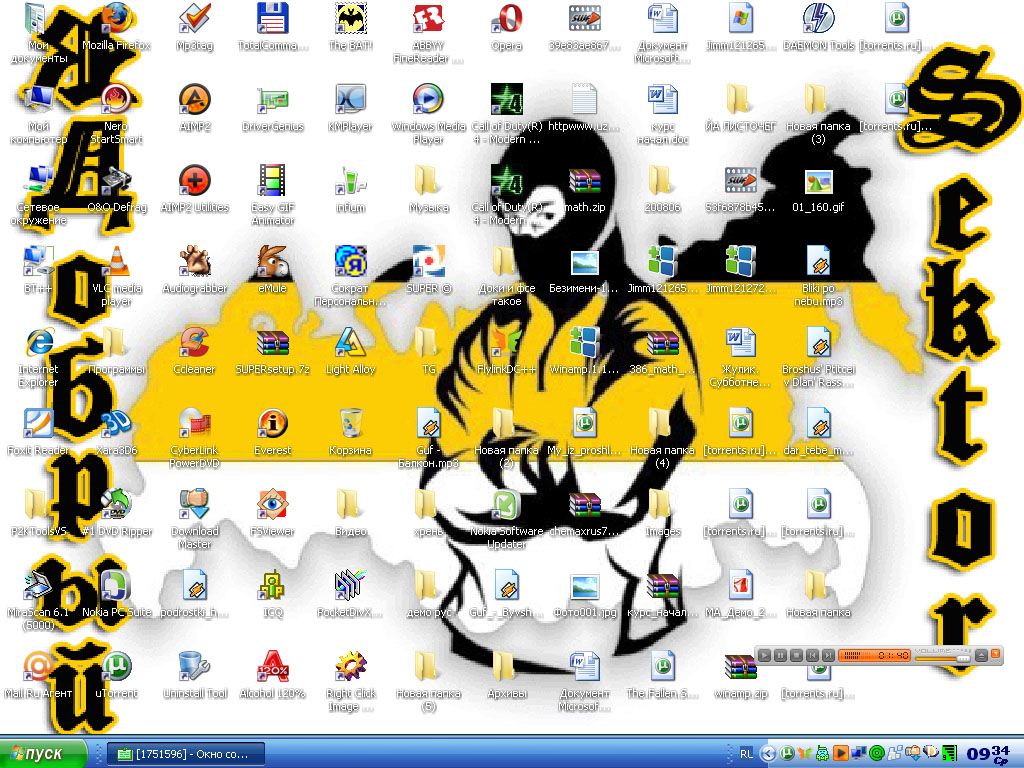Open the uTorrent desktop shortcut

(116, 675)
